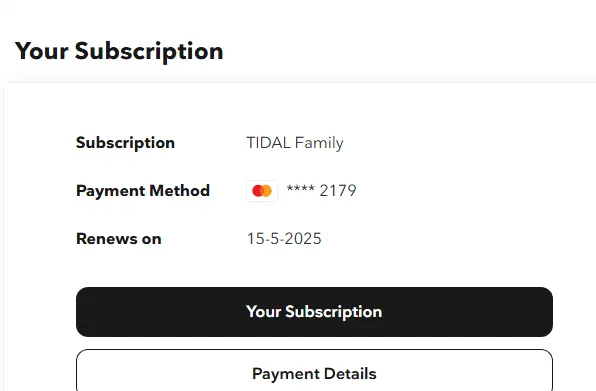
Task: Click the Your Subscription page heading
Action: pyautogui.click(x=119, y=51)
